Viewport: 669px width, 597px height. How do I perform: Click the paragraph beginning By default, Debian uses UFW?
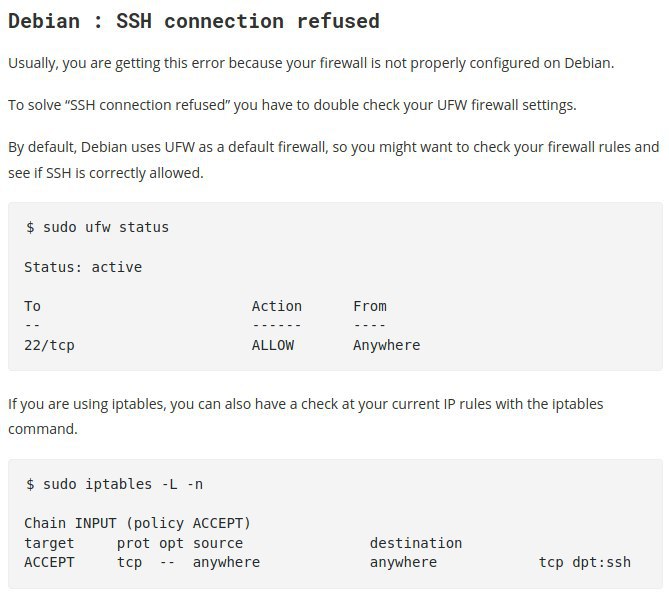pos(334,160)
